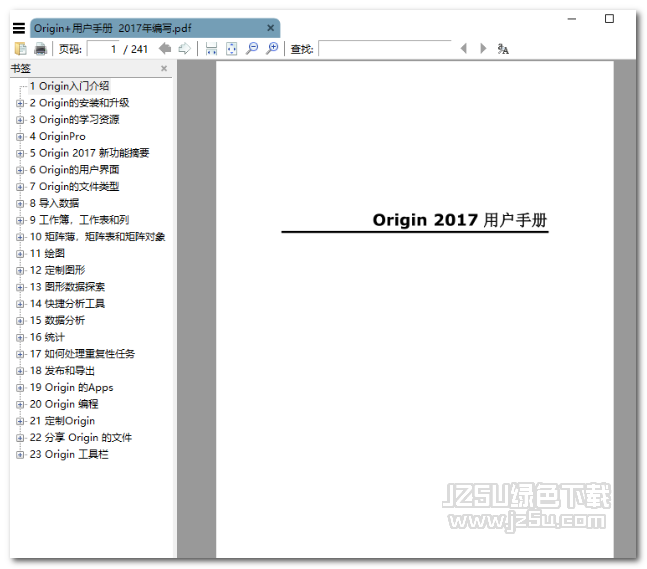Minimize the PDF viewer window
This screenshot has width=647, height=569.
[x=571, y=19]
